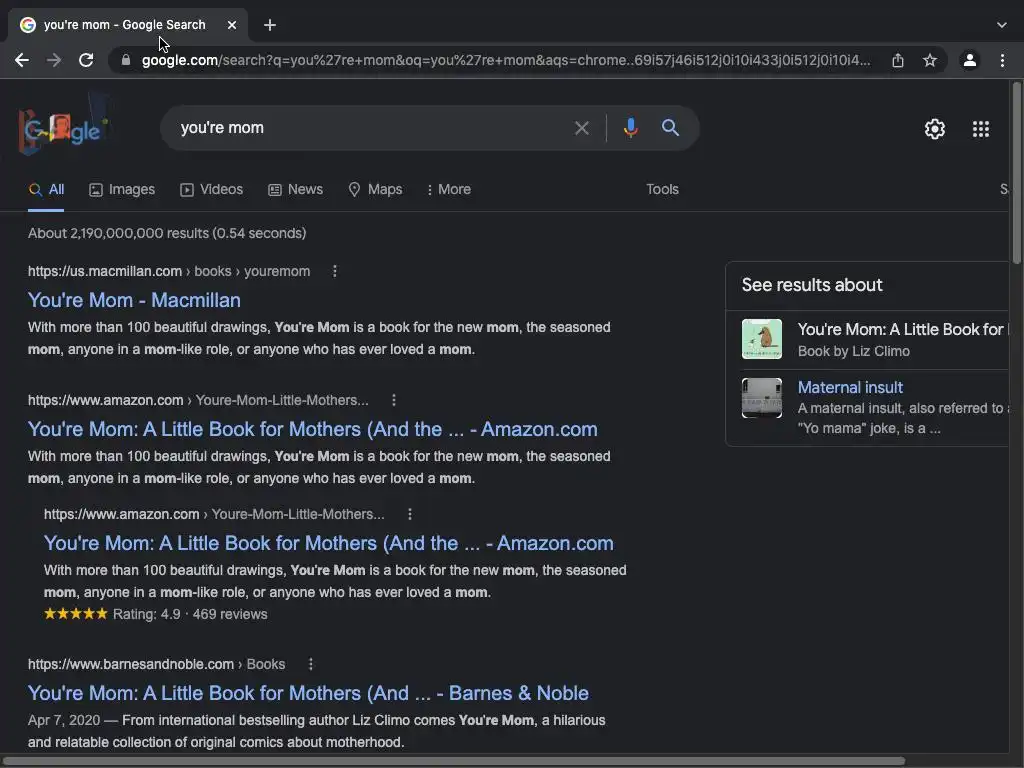Image resolution: width=1024 pixels, height=768 pixels.
Task: Click the barnesandnoble.com URL breadcrumb
Action: coord(156,664)
